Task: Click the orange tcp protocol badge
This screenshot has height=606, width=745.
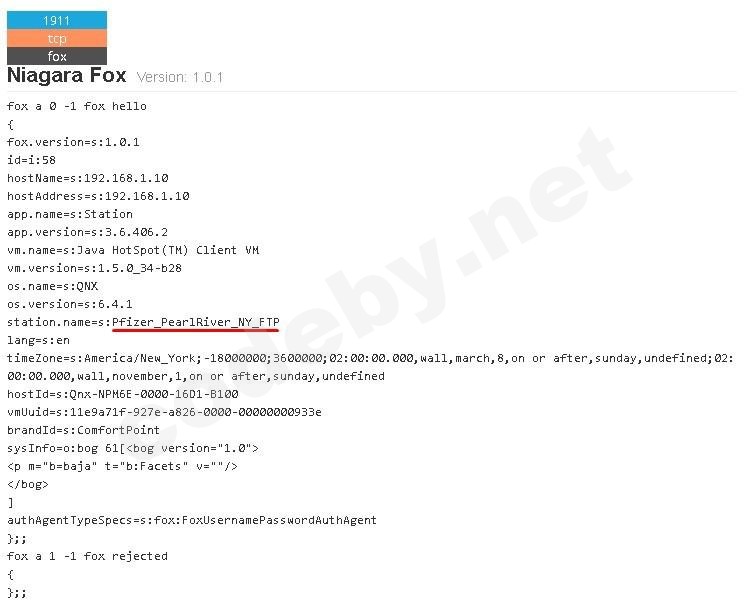Action: [57, 38]
